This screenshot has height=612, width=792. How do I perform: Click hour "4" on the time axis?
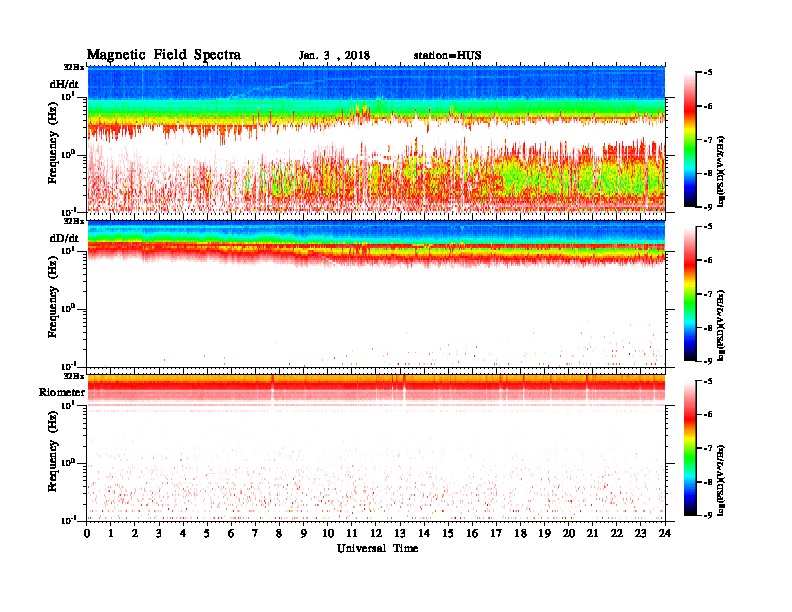pyautogui.click(x=183, y=533)
